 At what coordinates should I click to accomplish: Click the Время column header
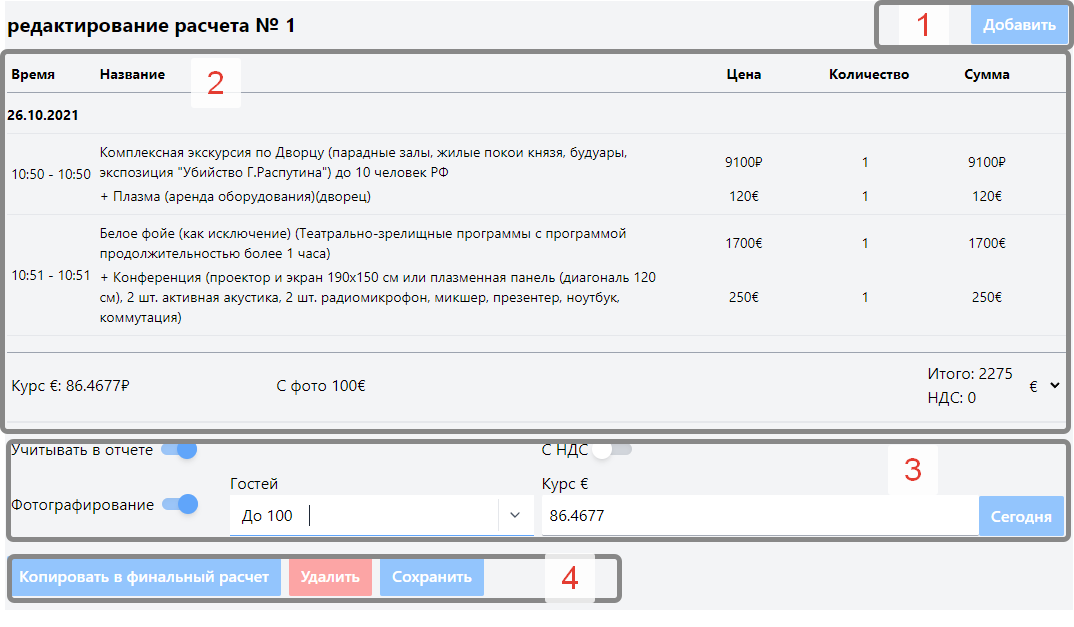[33, 74]
